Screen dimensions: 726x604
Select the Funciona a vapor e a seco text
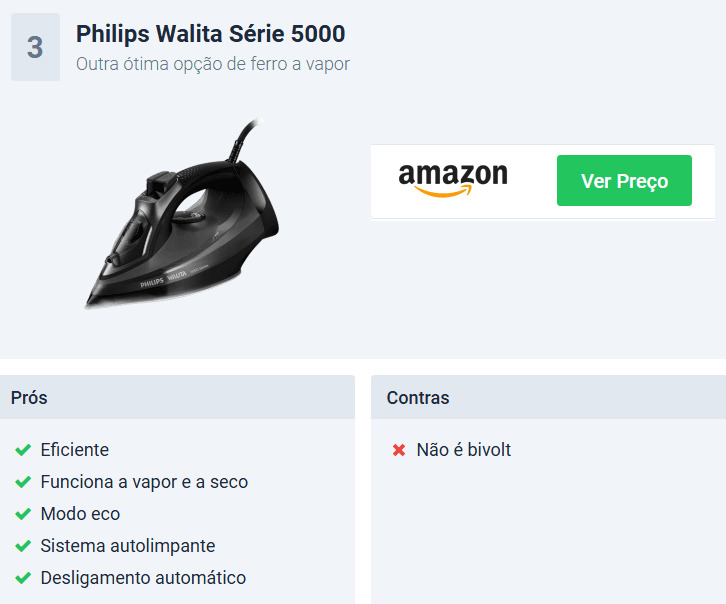click(x=144, y=482)
